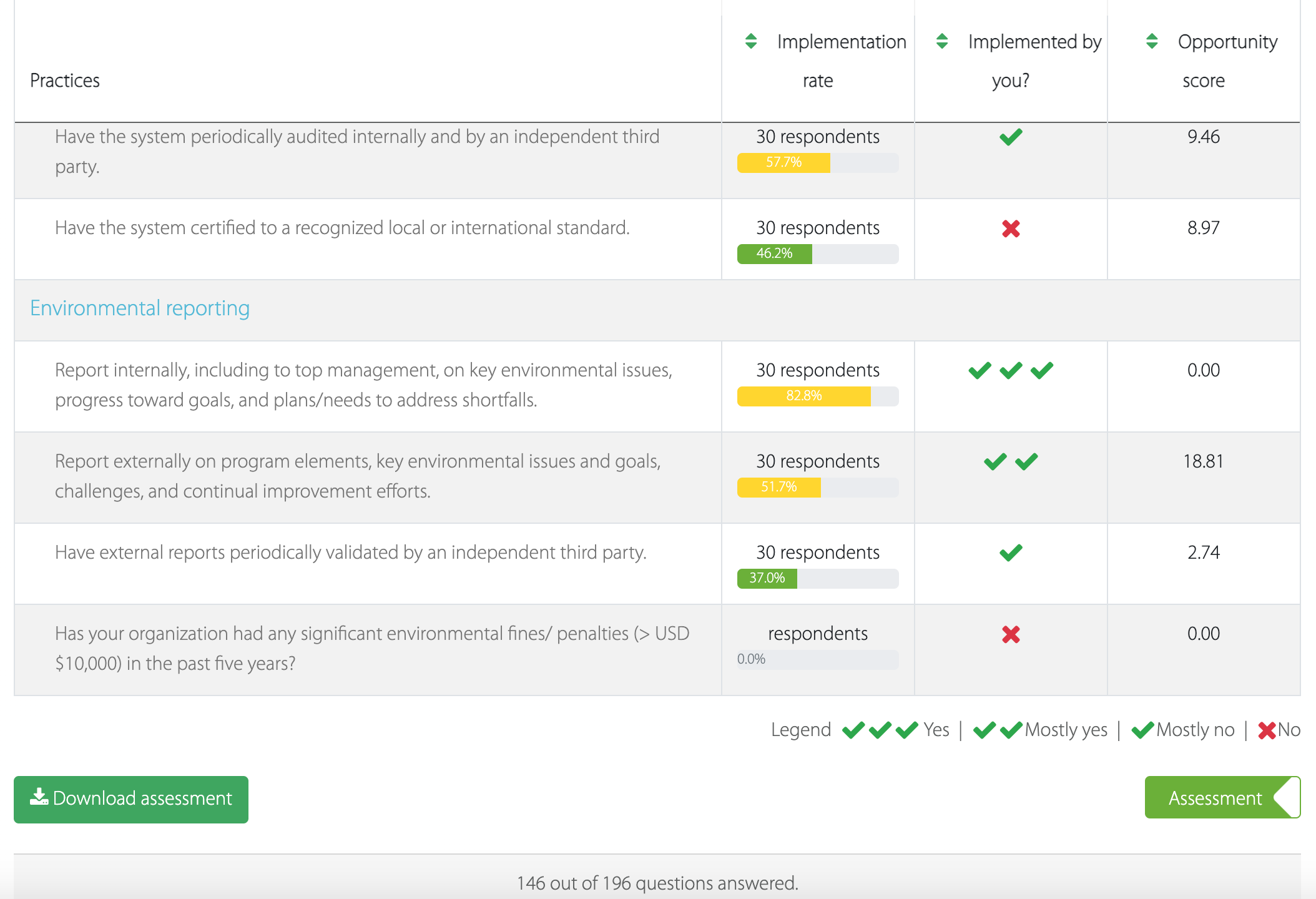Viewport: 1316px width, 899px height.
Task: Click checkmark for audited system row
Action: [1011, 137]
